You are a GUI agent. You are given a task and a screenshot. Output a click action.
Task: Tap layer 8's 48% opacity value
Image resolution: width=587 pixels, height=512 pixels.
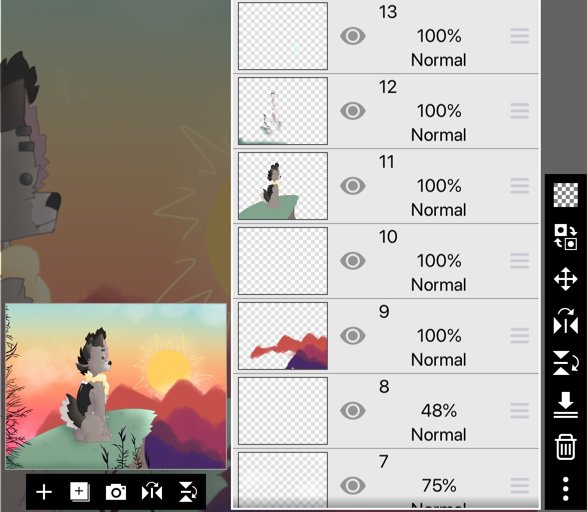(439, 411)
